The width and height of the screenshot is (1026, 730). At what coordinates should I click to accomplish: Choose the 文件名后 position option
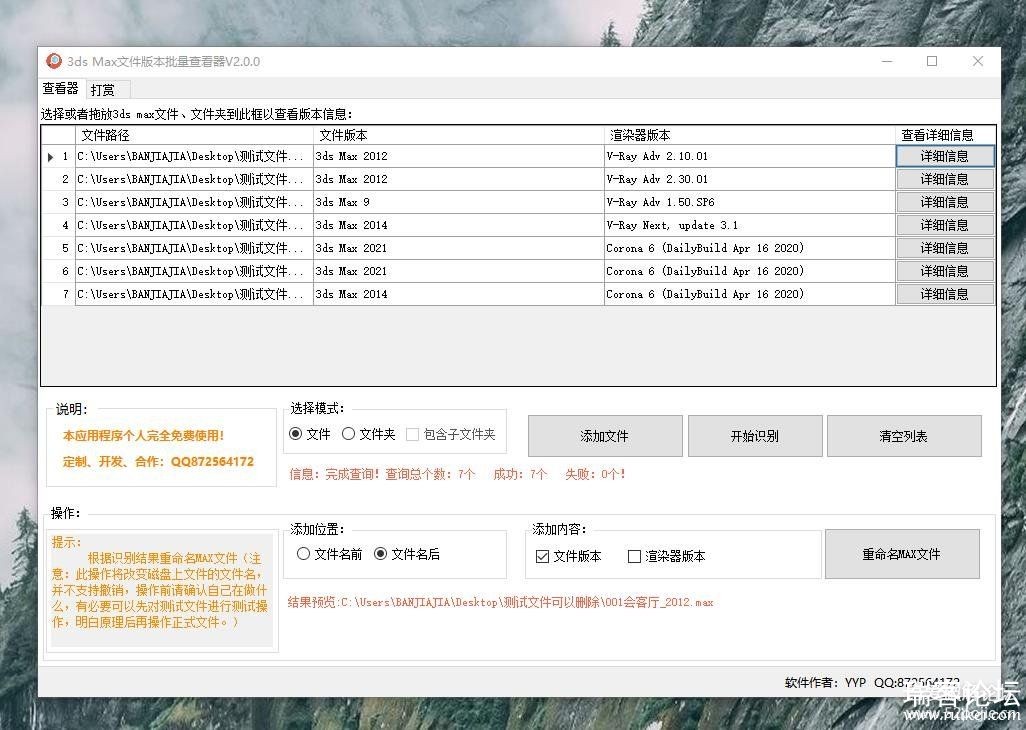pyautogui.click(x=406, y=554)
